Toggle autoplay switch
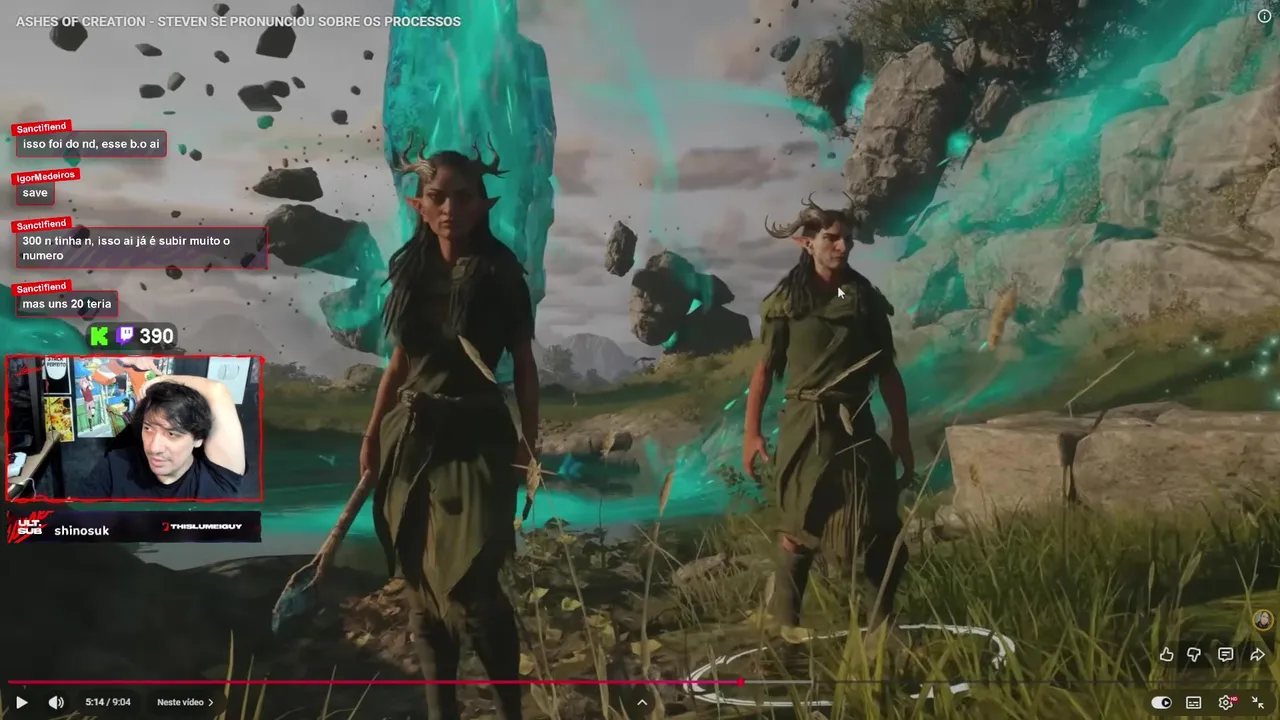This screenshot has width=1280, height=720. pyautogui.click(x=1161, y=702)
